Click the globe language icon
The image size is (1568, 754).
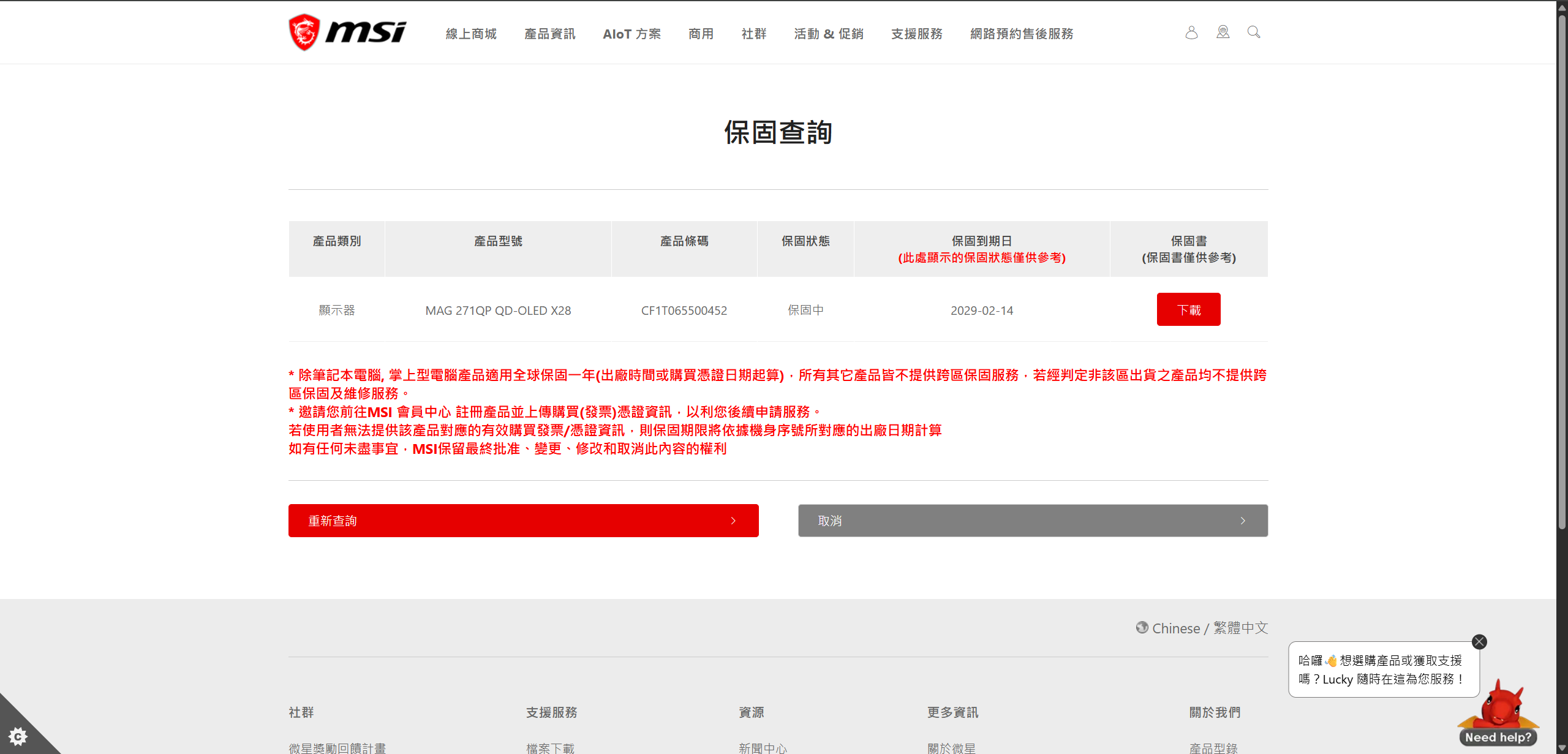point(1142,628)
